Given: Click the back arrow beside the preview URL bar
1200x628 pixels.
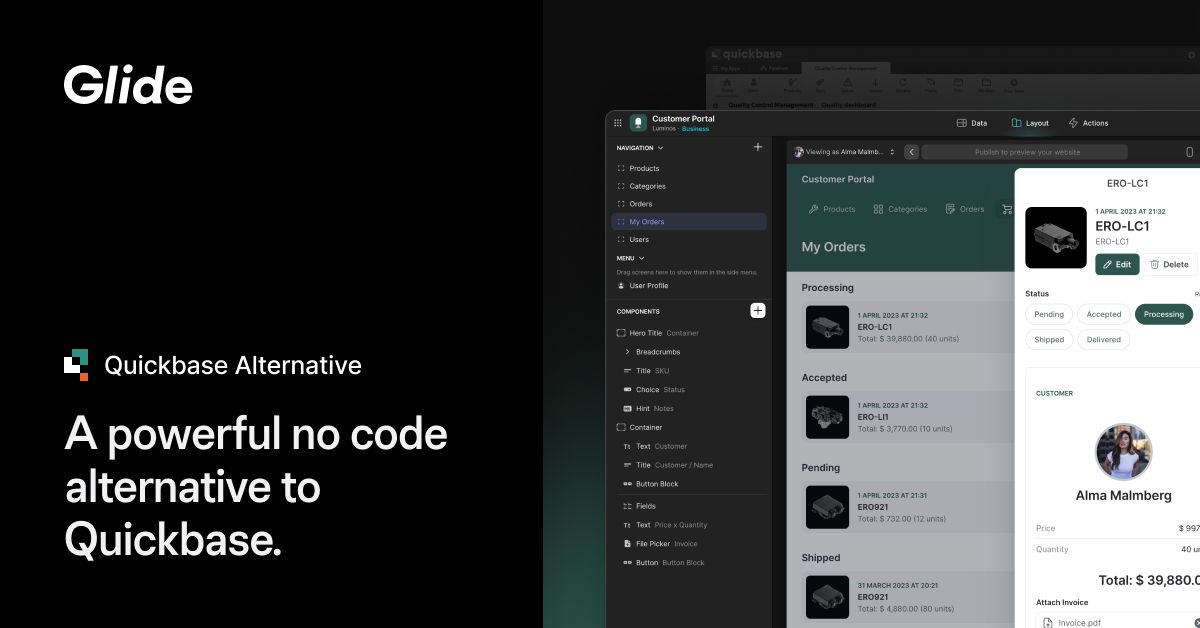Looking at the screenshot, I should pyautogui.click(x=911, y=152).
